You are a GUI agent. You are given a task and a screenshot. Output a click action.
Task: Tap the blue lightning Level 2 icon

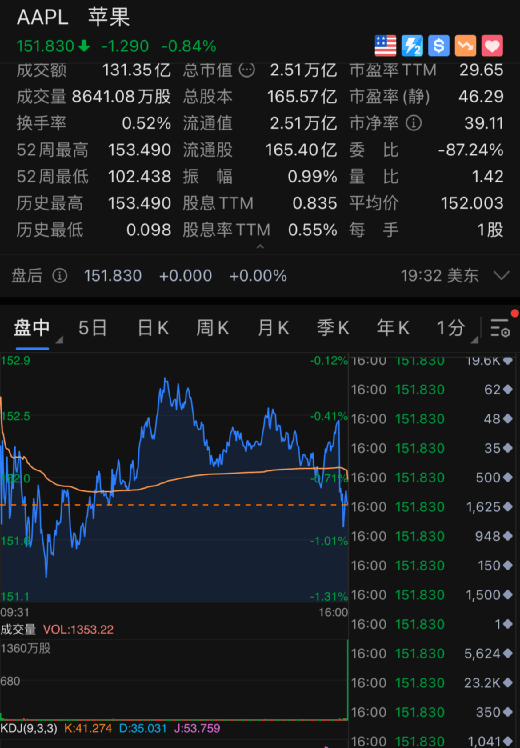pyautogui.click(x=412, y=46)
